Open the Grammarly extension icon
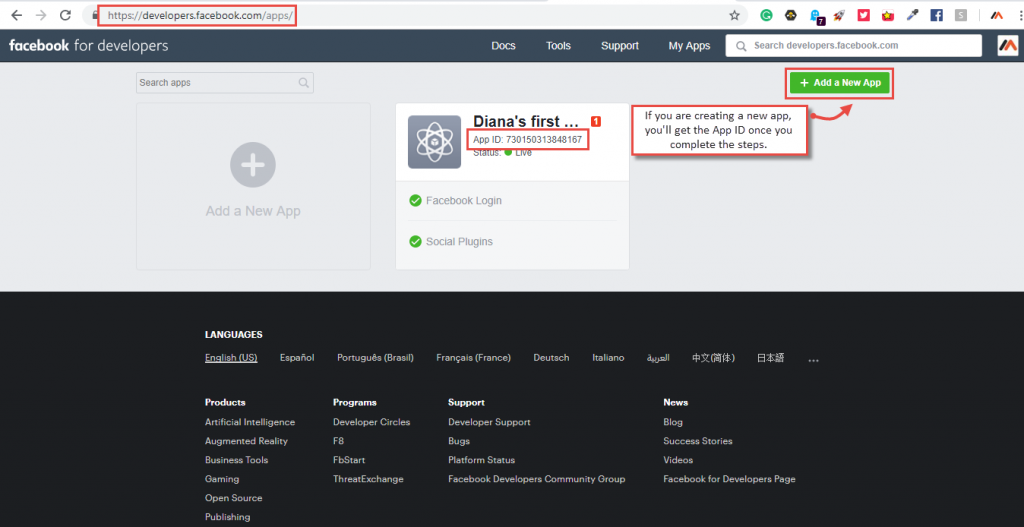 [x=767, y=15]
